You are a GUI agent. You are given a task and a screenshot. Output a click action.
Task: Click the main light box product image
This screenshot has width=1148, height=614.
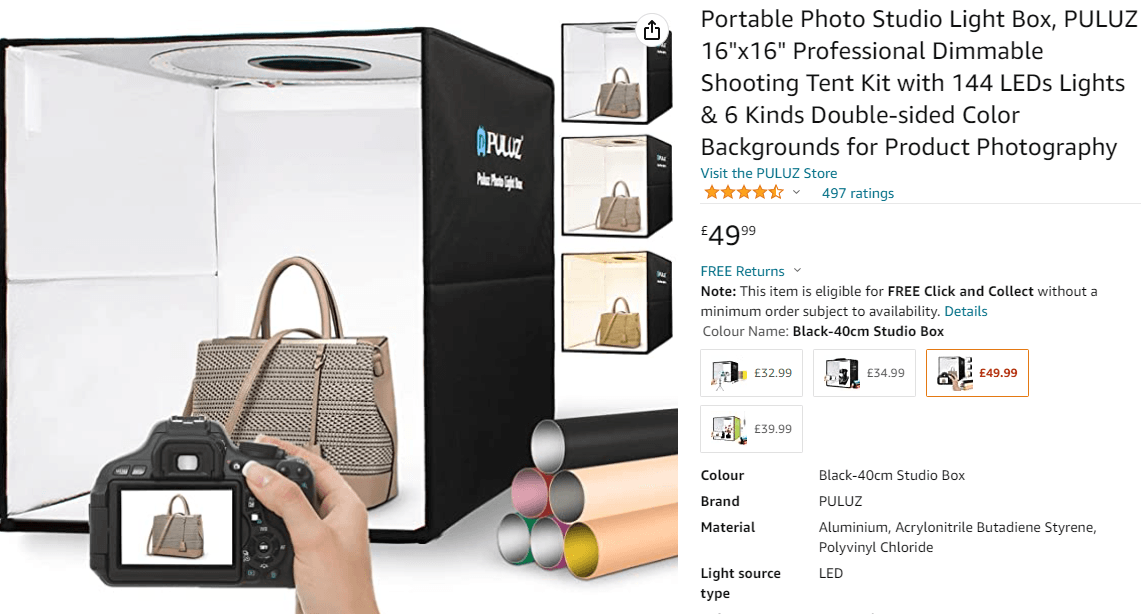278,307
